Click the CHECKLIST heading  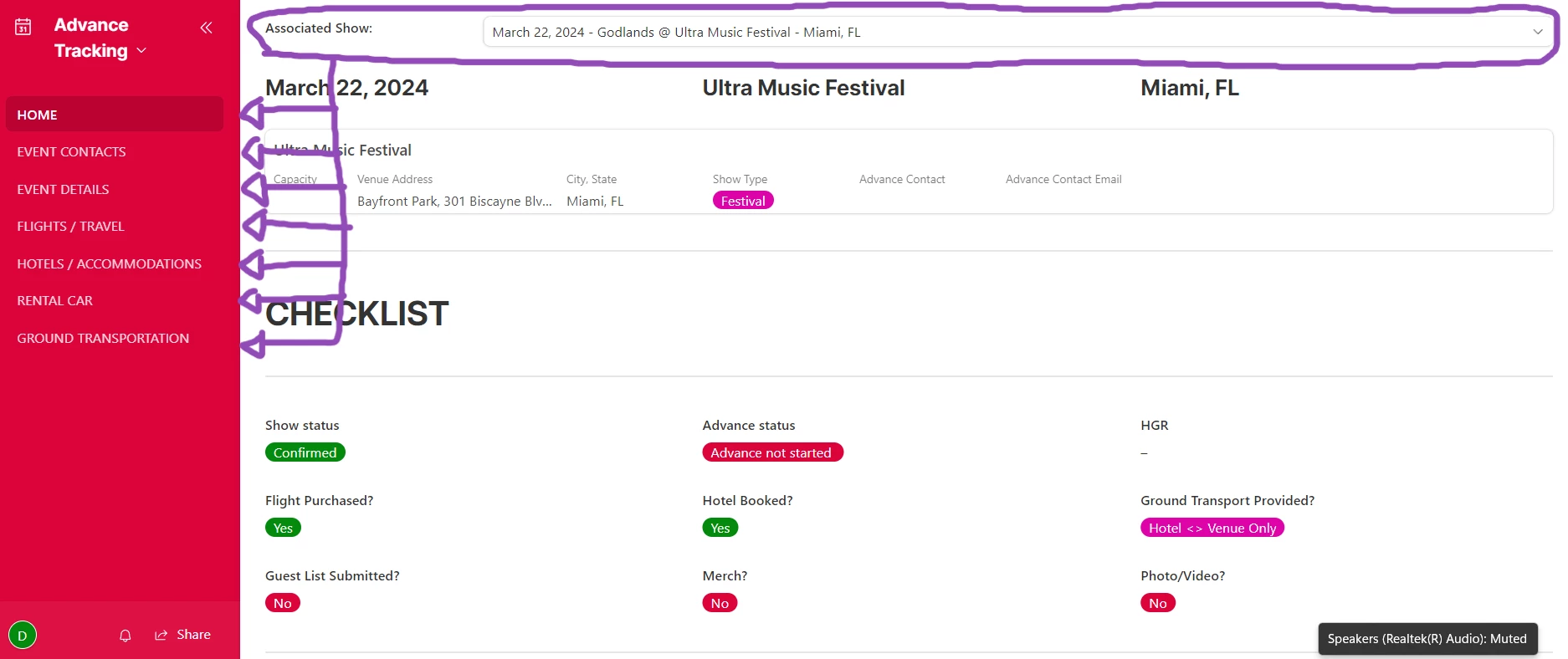pos(357,314)
